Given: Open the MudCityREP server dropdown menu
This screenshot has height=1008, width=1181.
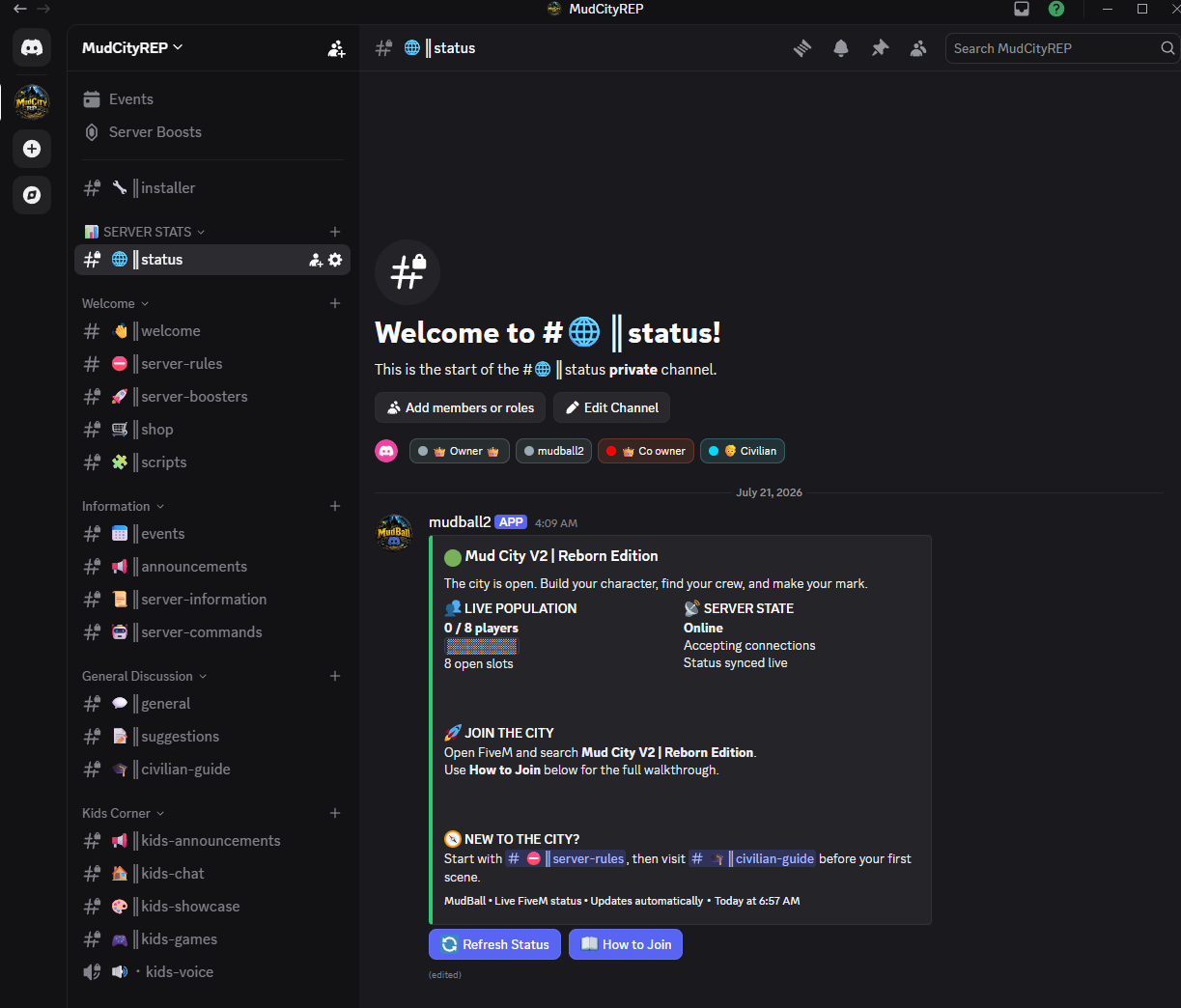Looking at the screenshot, I should coord(132,47).
